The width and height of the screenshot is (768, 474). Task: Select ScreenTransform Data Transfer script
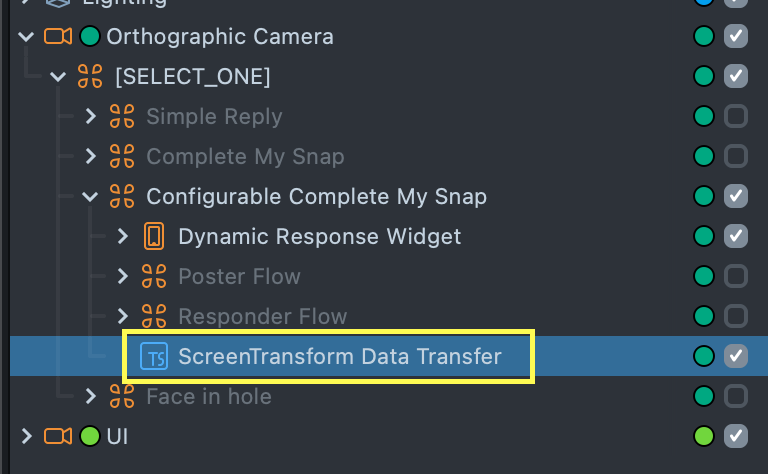pos(340,356)
